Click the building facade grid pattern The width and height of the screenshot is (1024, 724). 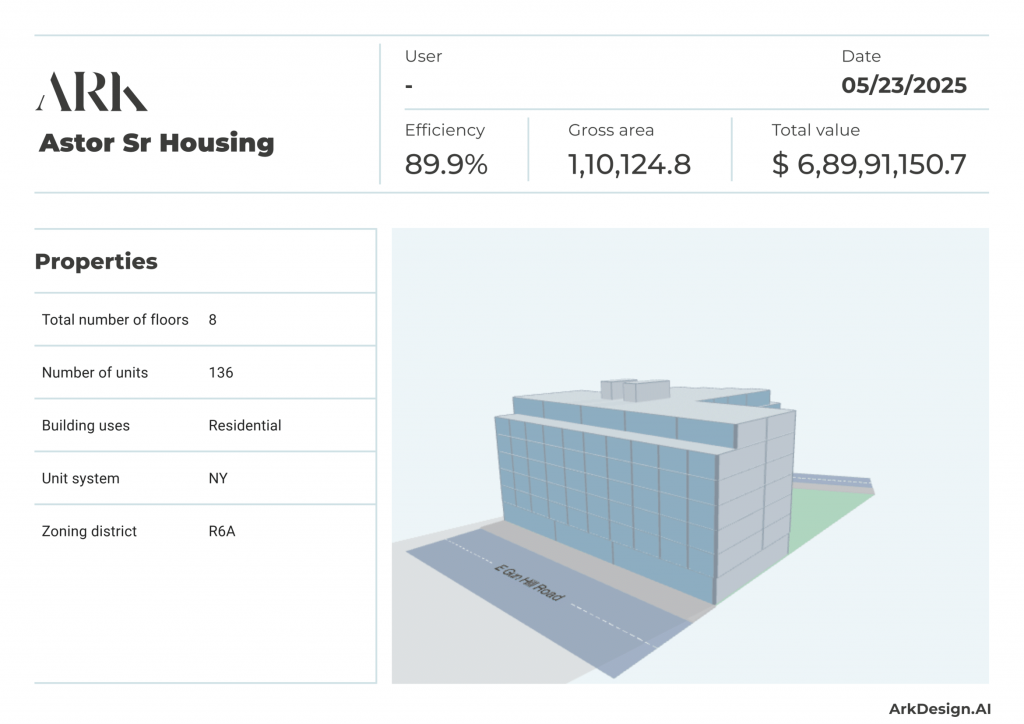pos(600,480)
